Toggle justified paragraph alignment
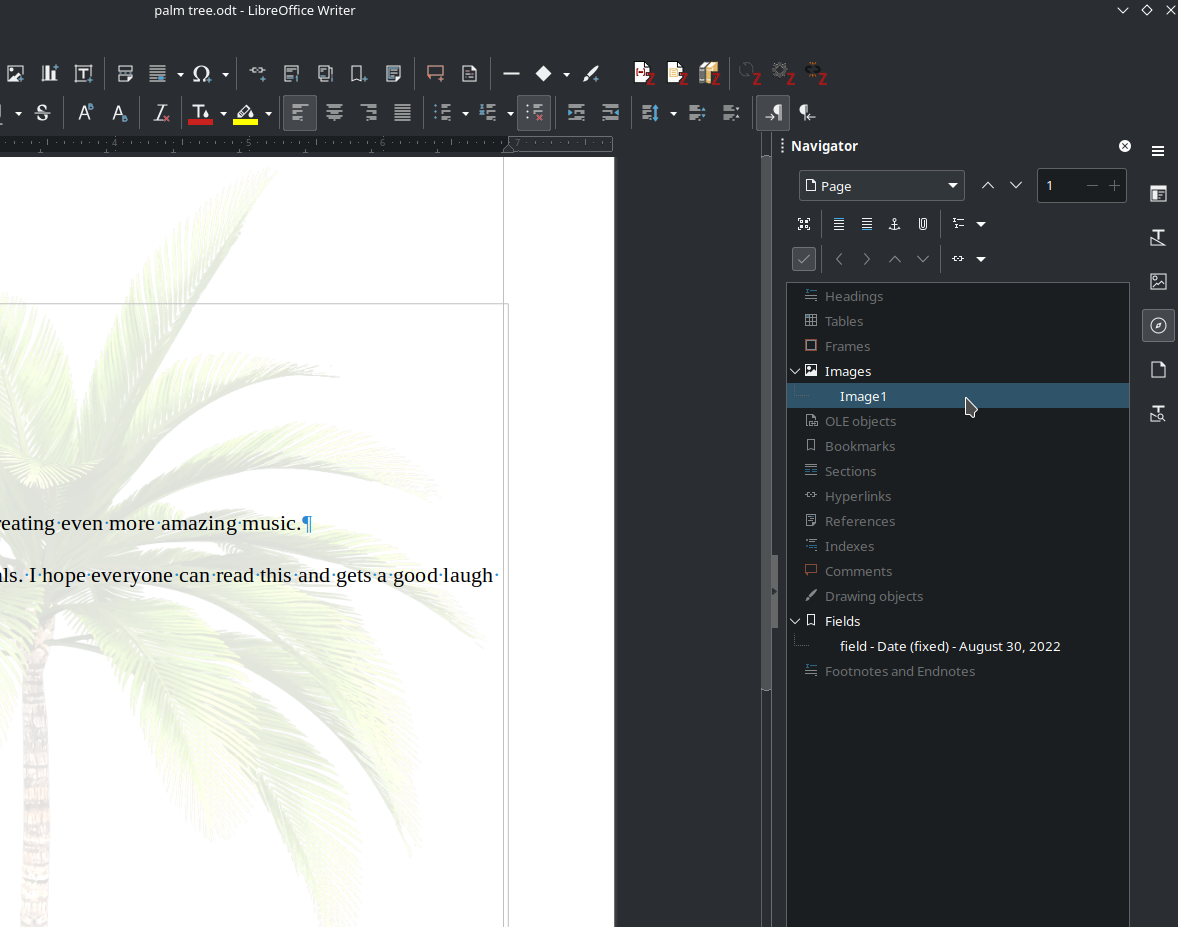The image size is (1178, 927). click(x=402, y=113)
